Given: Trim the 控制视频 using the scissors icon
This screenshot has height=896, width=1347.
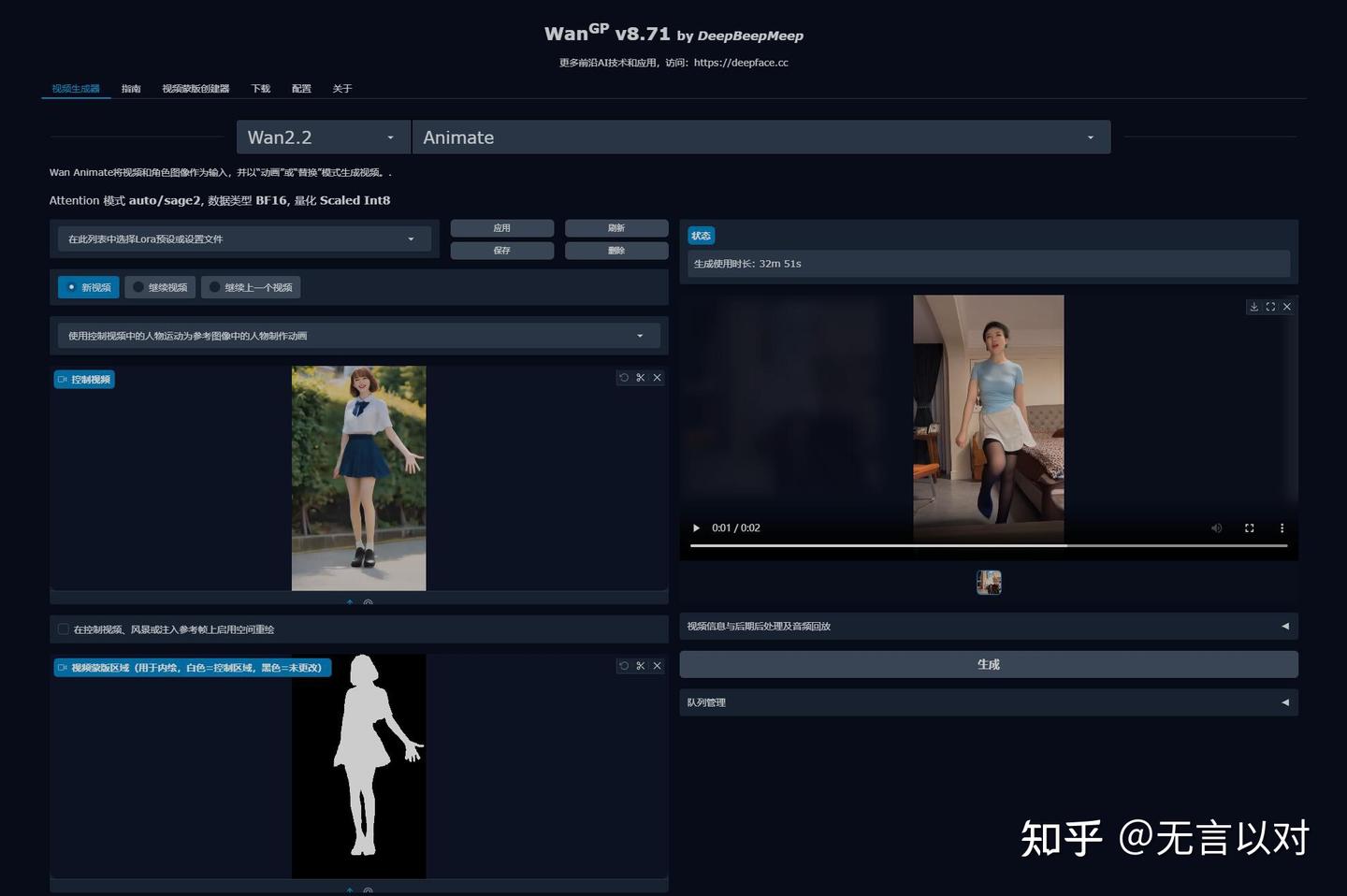Looking at the screenshot, I should [641, 378].
